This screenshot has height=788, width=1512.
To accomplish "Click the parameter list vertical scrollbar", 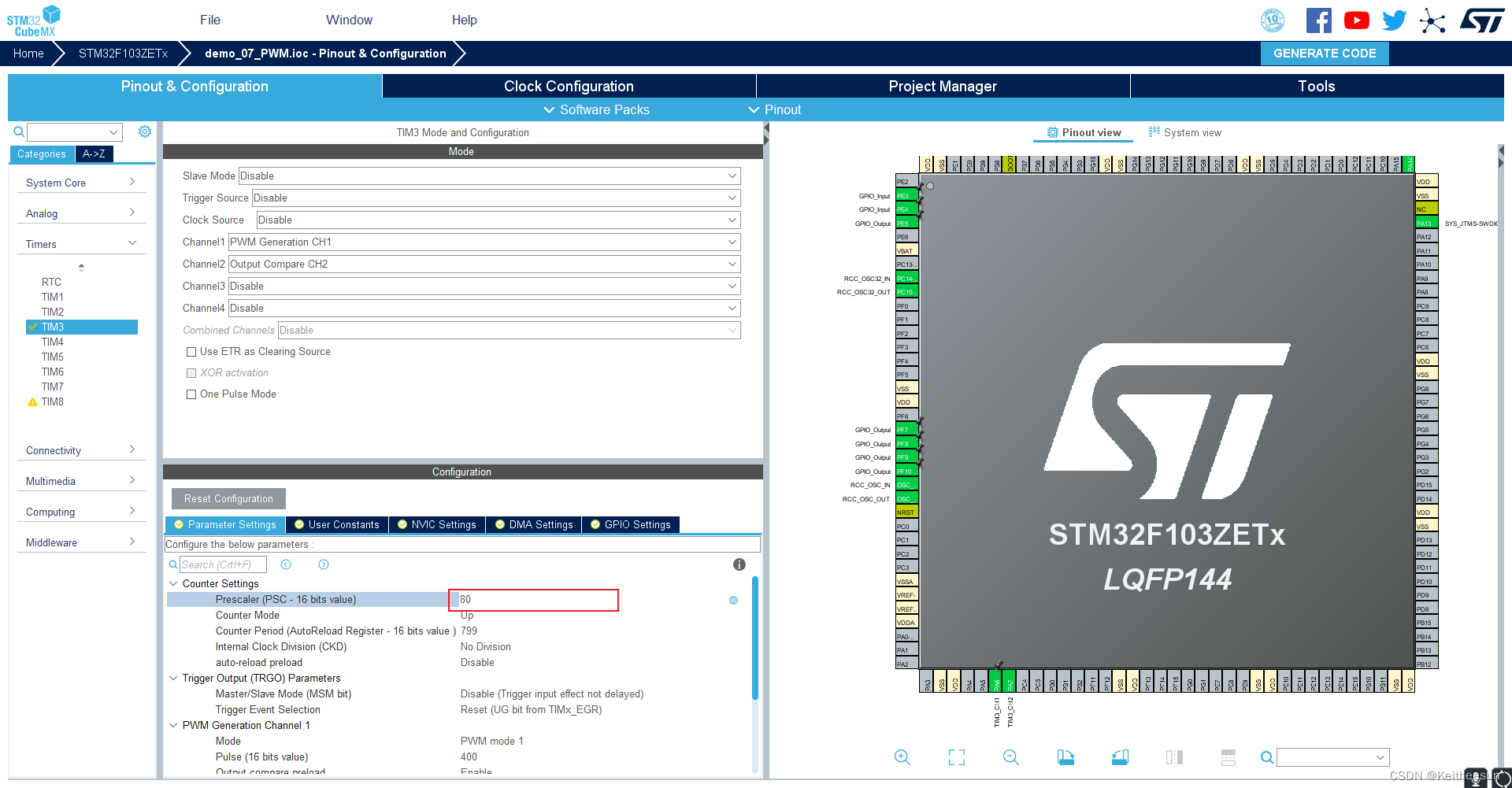I will pos(754,638).
